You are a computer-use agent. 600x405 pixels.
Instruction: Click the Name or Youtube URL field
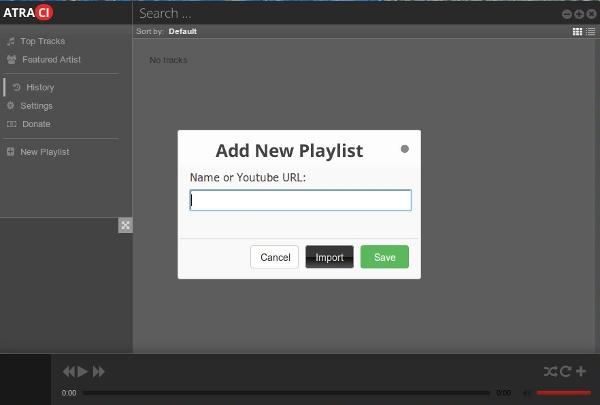(x=301, y=200)
